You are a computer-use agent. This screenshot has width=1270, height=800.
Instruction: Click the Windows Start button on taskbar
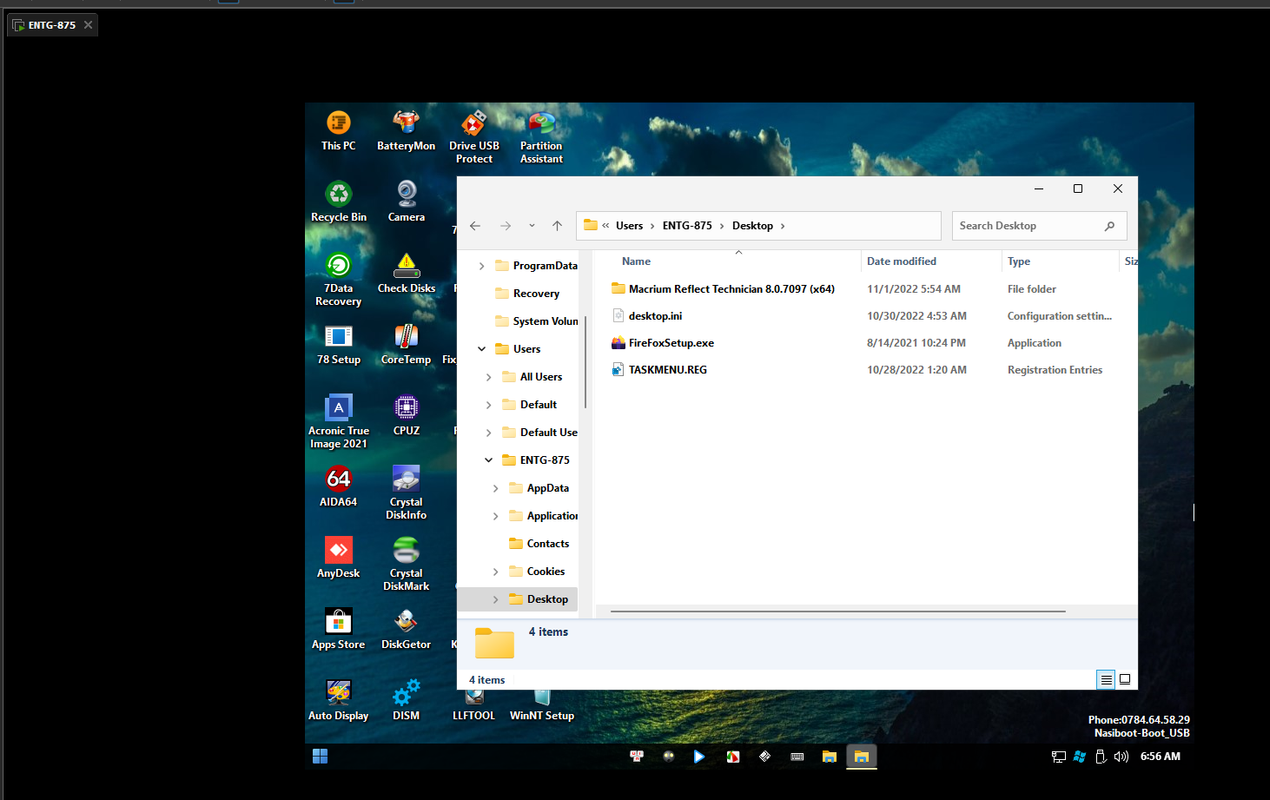point(320,757)
